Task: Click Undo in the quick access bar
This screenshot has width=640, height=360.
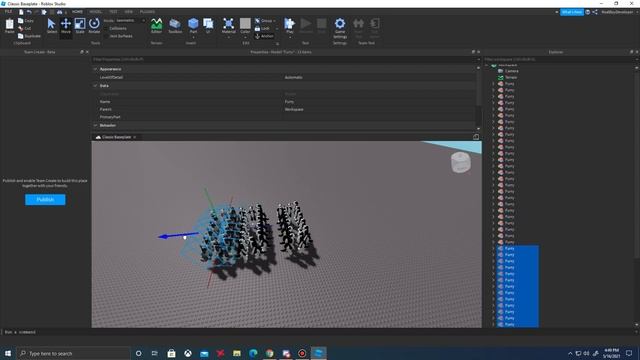Action: click(29, 12)
